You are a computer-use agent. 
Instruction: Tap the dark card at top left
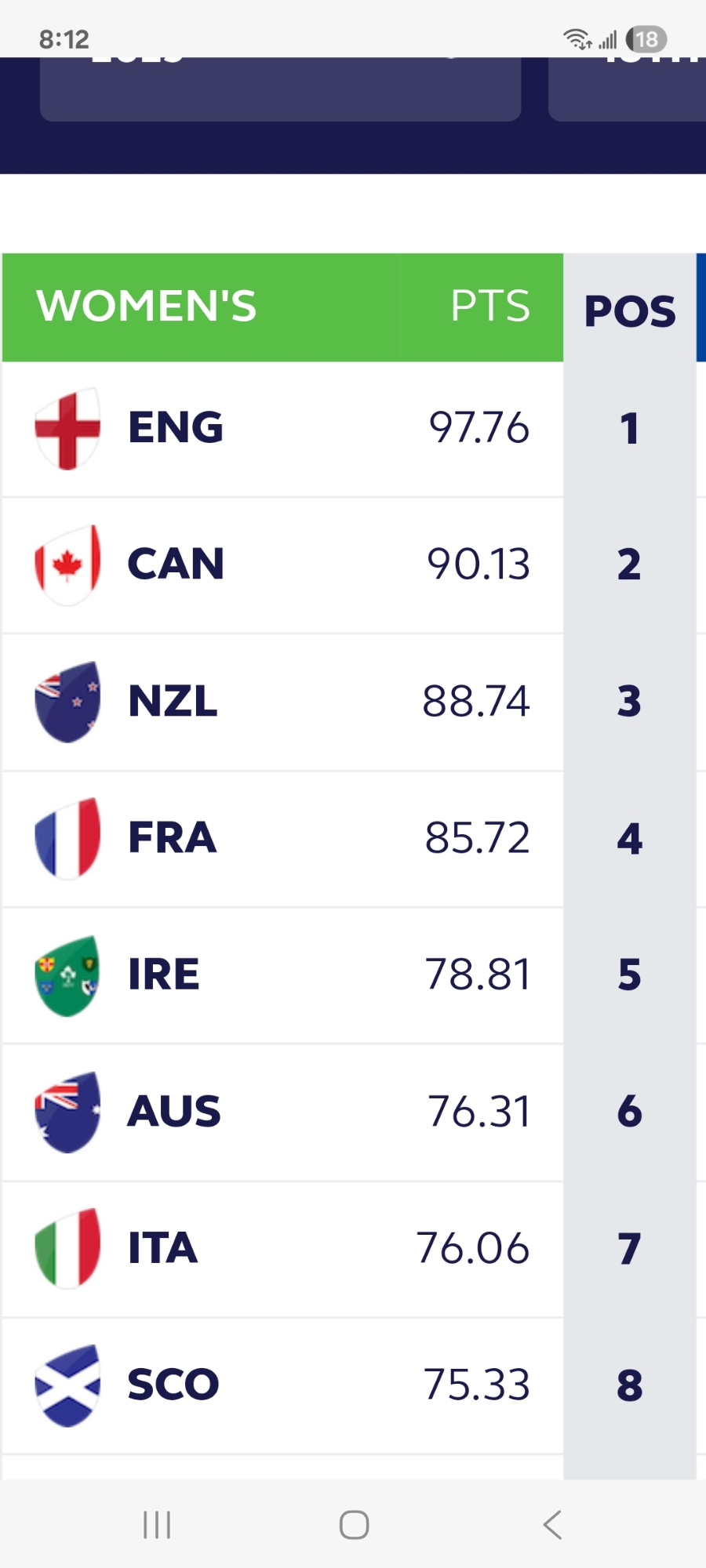(280, 89)
